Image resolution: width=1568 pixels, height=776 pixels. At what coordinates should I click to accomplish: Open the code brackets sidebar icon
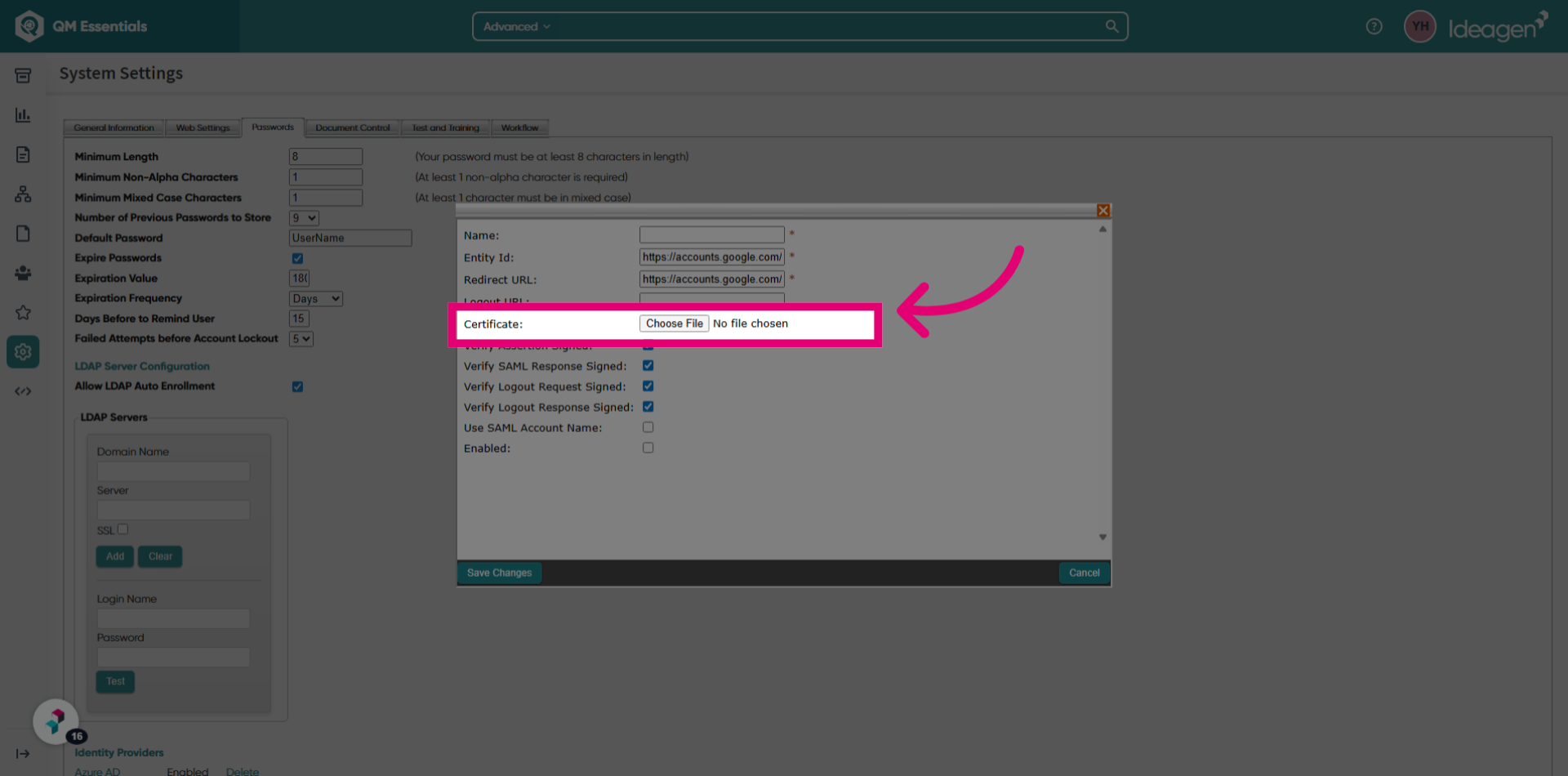23,391
